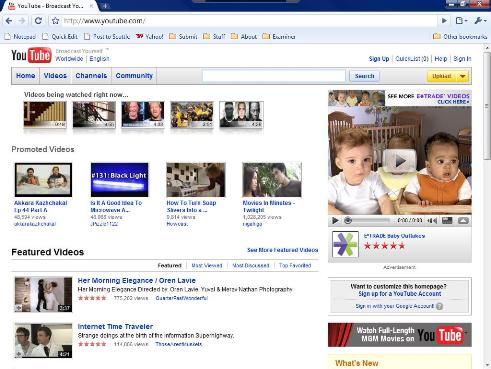Select the Featured filter

tap(169, 265)
